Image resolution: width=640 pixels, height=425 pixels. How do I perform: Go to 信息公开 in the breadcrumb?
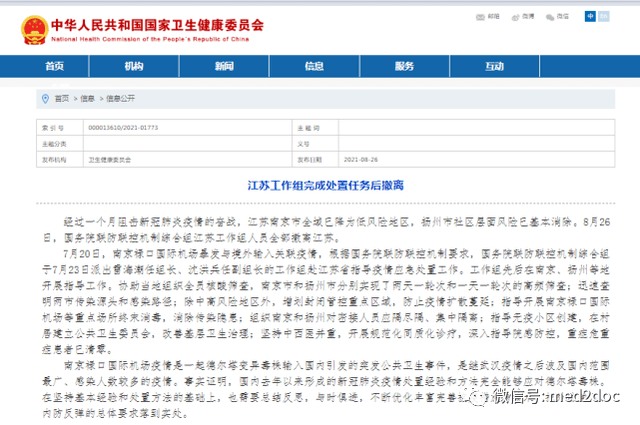120,99
